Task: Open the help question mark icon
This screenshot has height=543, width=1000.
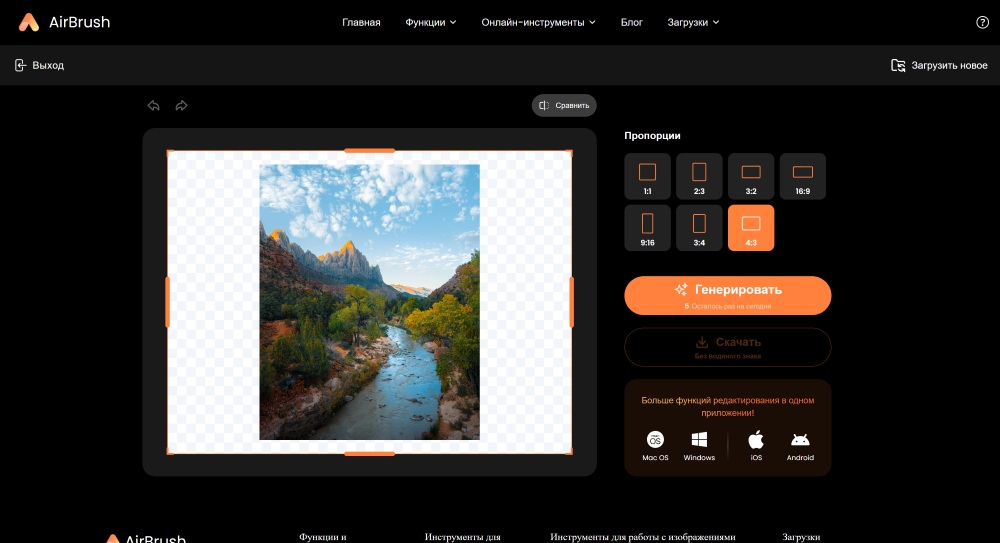Action: pos(982,22)
